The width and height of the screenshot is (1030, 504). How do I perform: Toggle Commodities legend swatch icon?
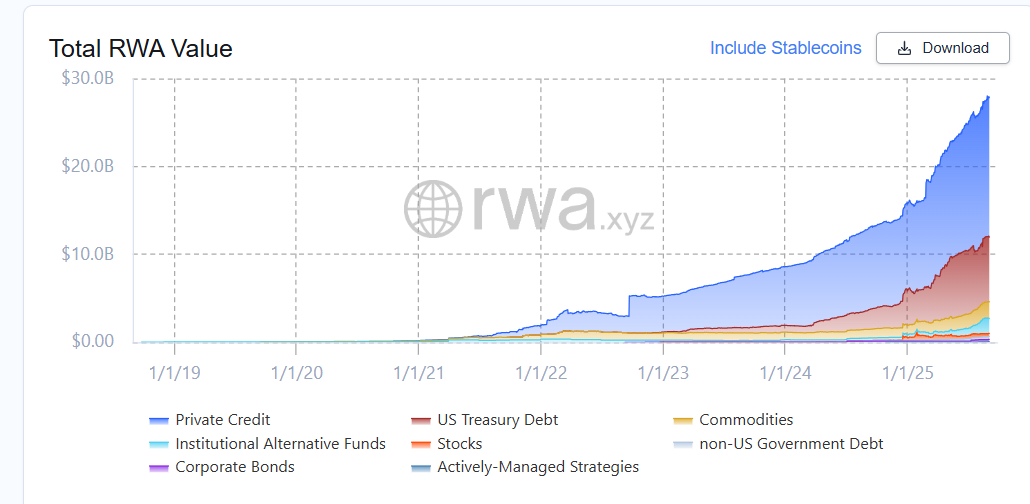point(682,420)
